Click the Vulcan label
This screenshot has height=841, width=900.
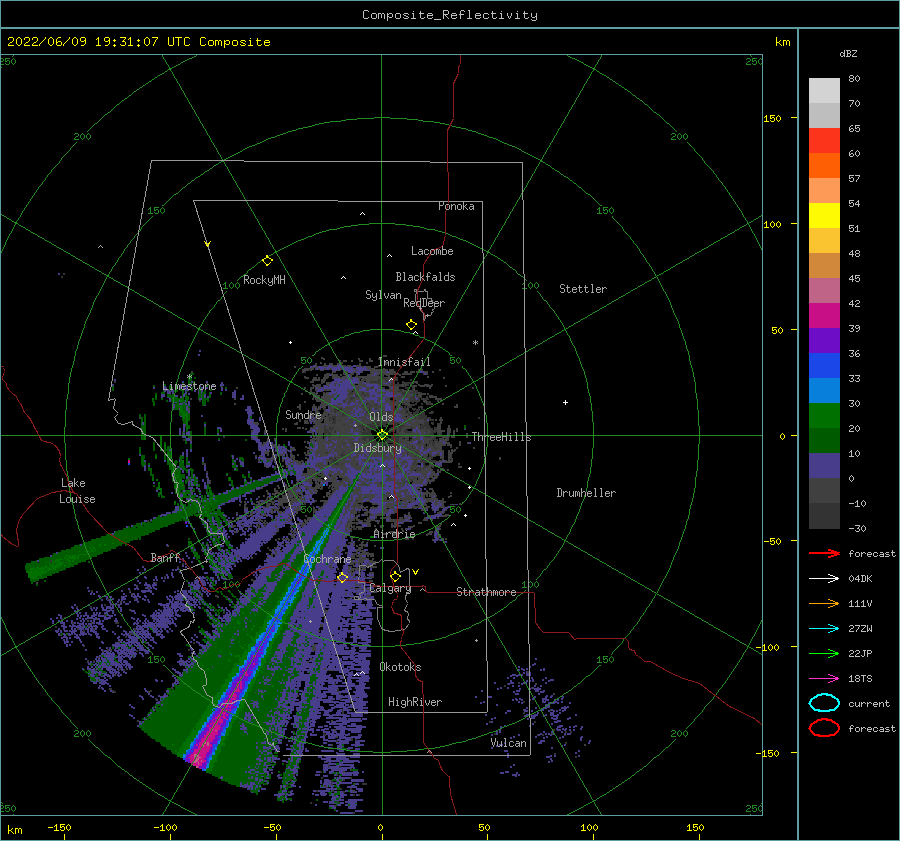(509, 743)
